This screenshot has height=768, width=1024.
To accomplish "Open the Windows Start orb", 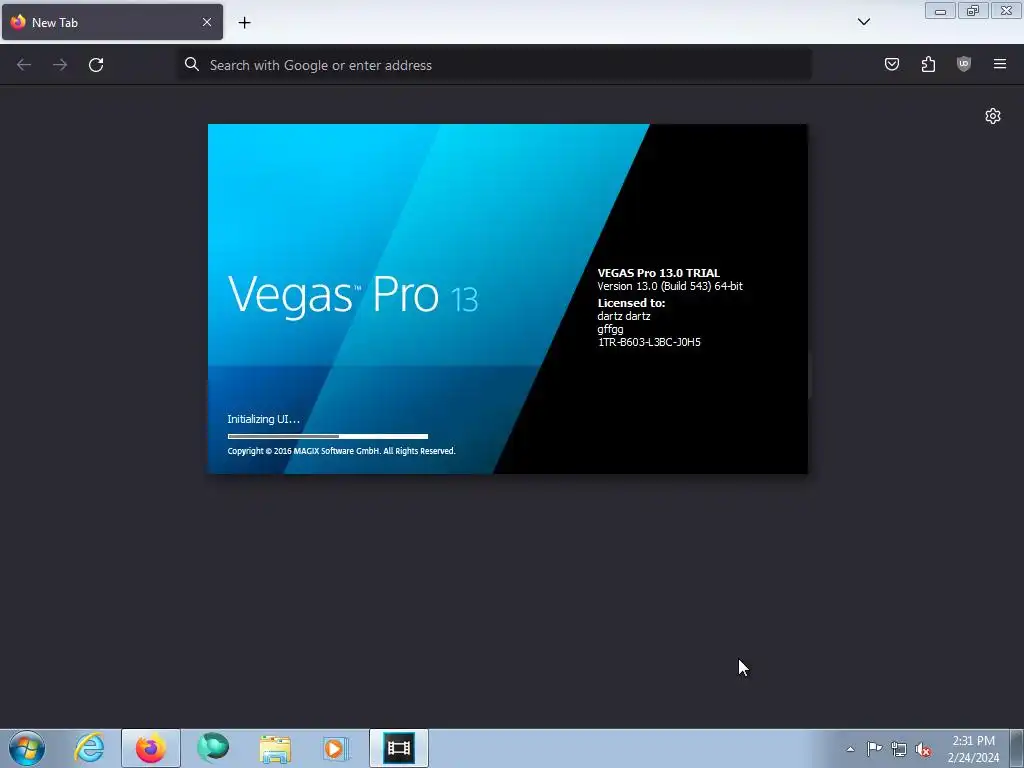I will pos(27,748).
